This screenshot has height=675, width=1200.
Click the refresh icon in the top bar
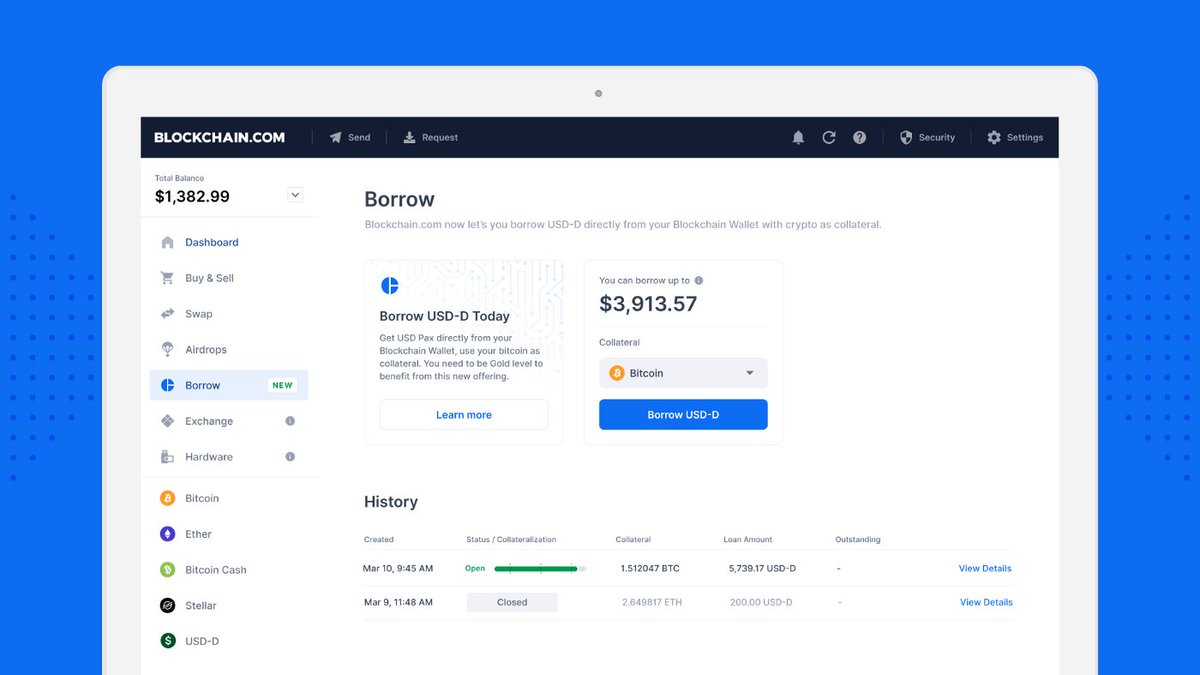pyautogui.click(x=829, y=137)
